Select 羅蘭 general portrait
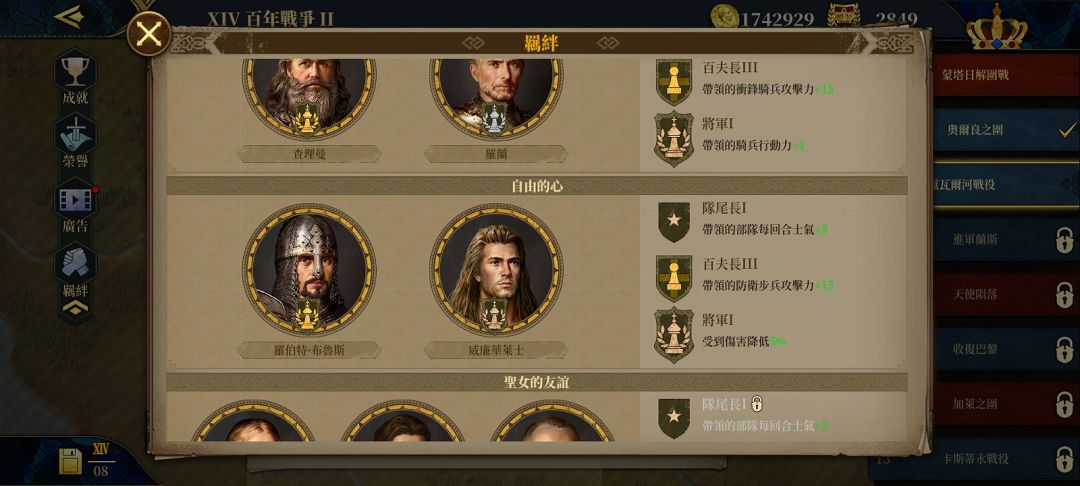 click(496, 96)
